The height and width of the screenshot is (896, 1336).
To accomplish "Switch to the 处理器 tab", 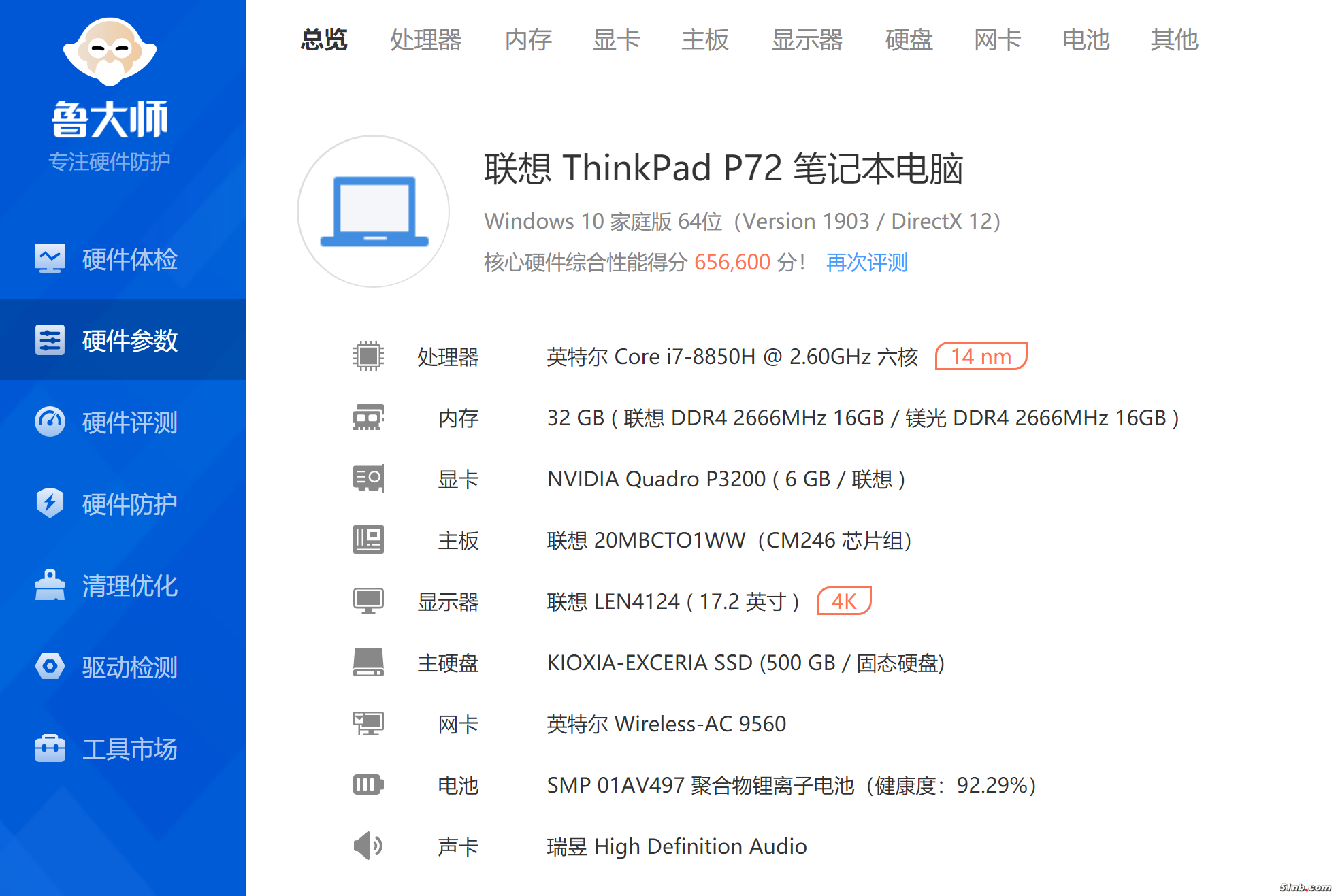I will 425,39.
